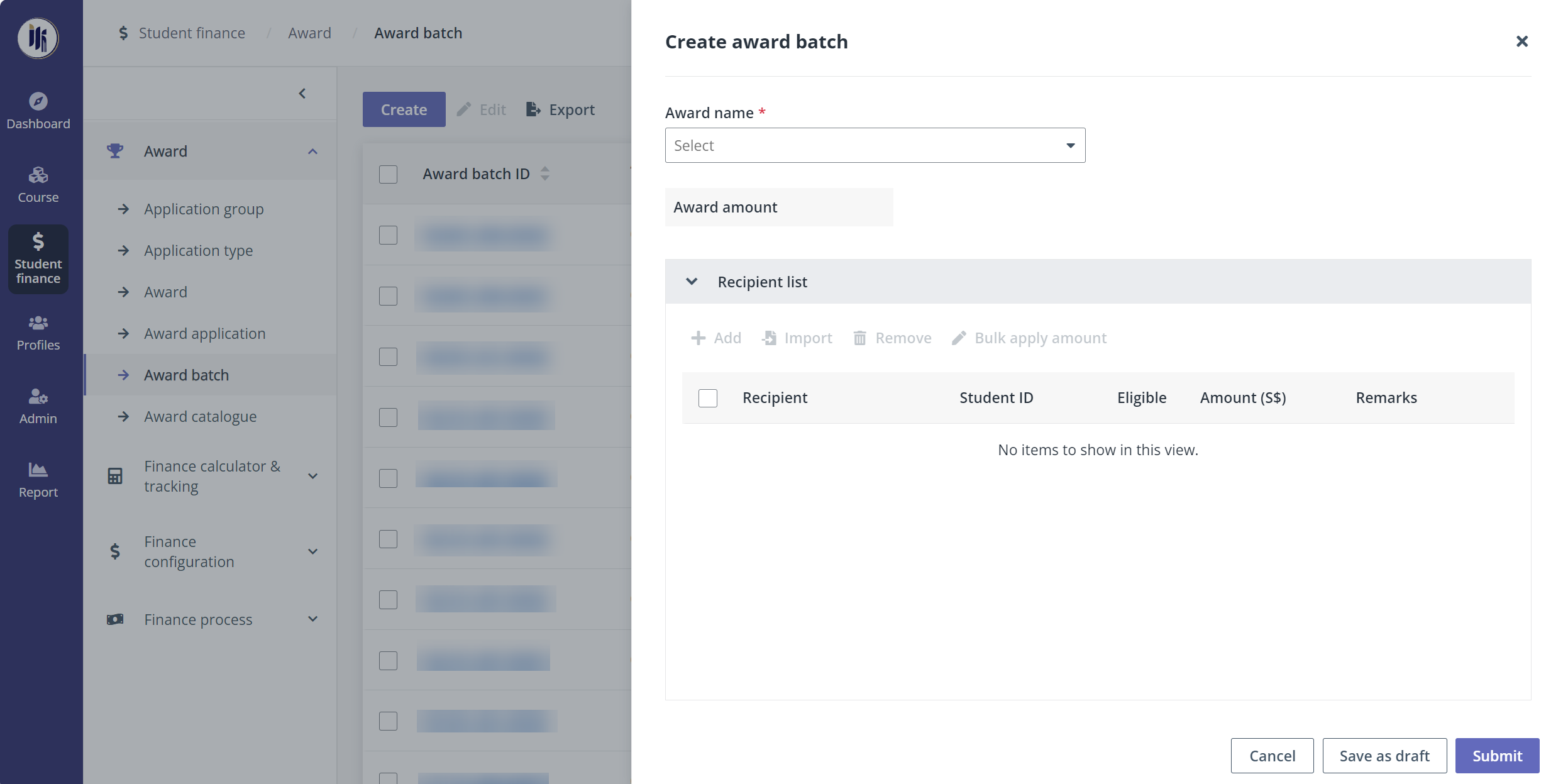1546x784 pixels.
Task: Click the Bulk apply amount pencil icon
Action: point(959,338)
